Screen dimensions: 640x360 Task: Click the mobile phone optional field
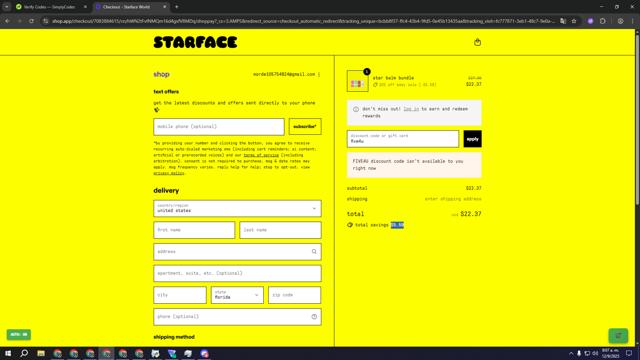click(219, 127)
